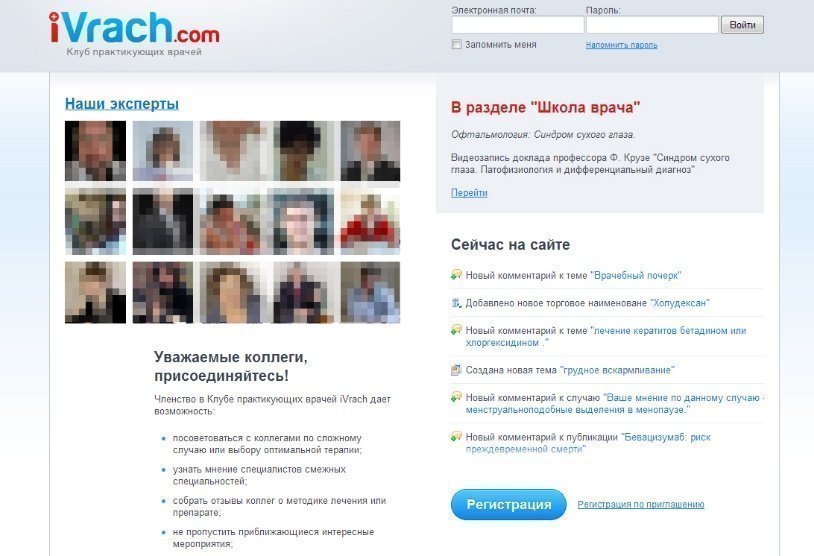Click the new topic icon beside "трудное вскармливание"

(x=456, y=370)
